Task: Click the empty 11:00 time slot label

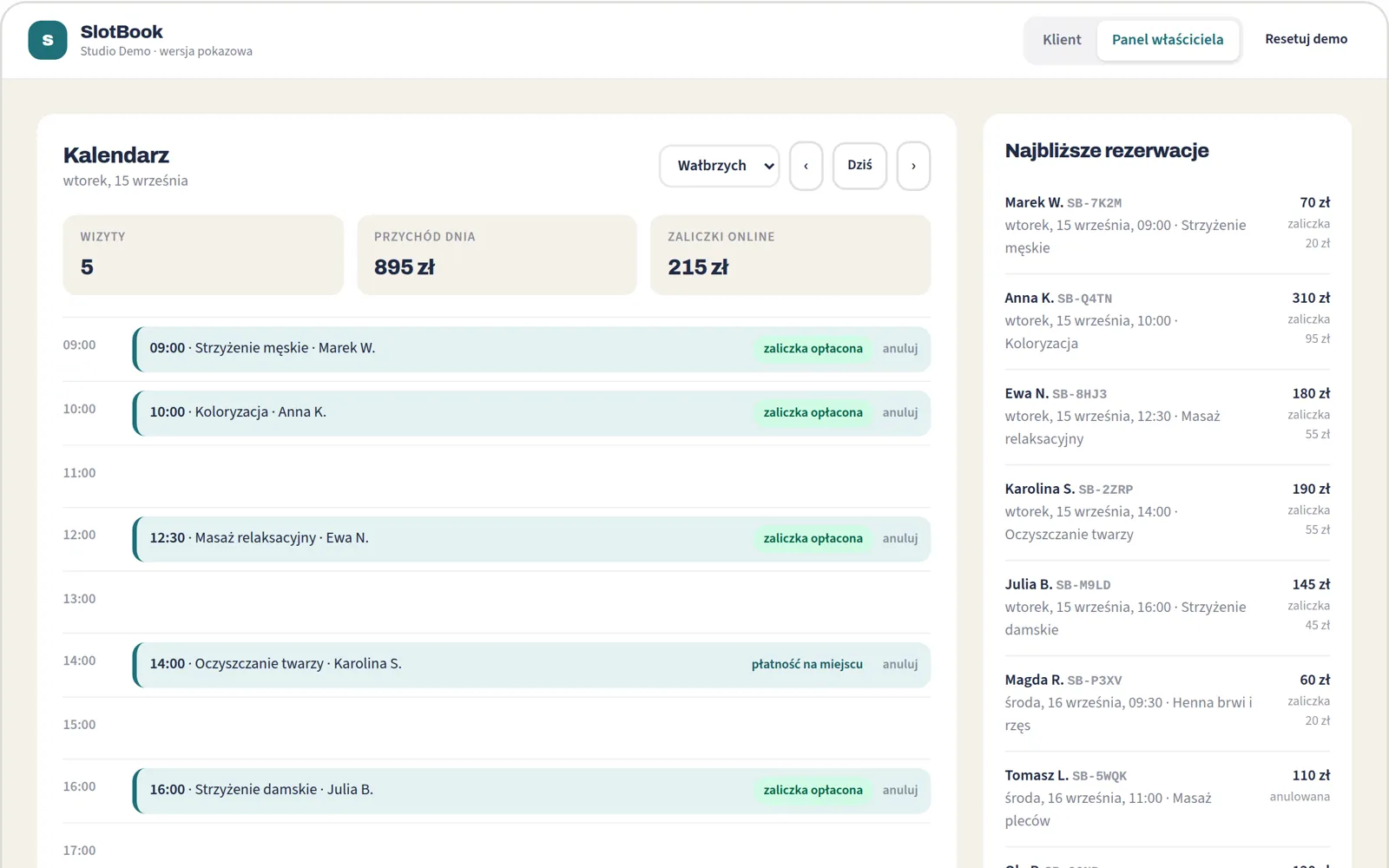Action: click(79, 473)
